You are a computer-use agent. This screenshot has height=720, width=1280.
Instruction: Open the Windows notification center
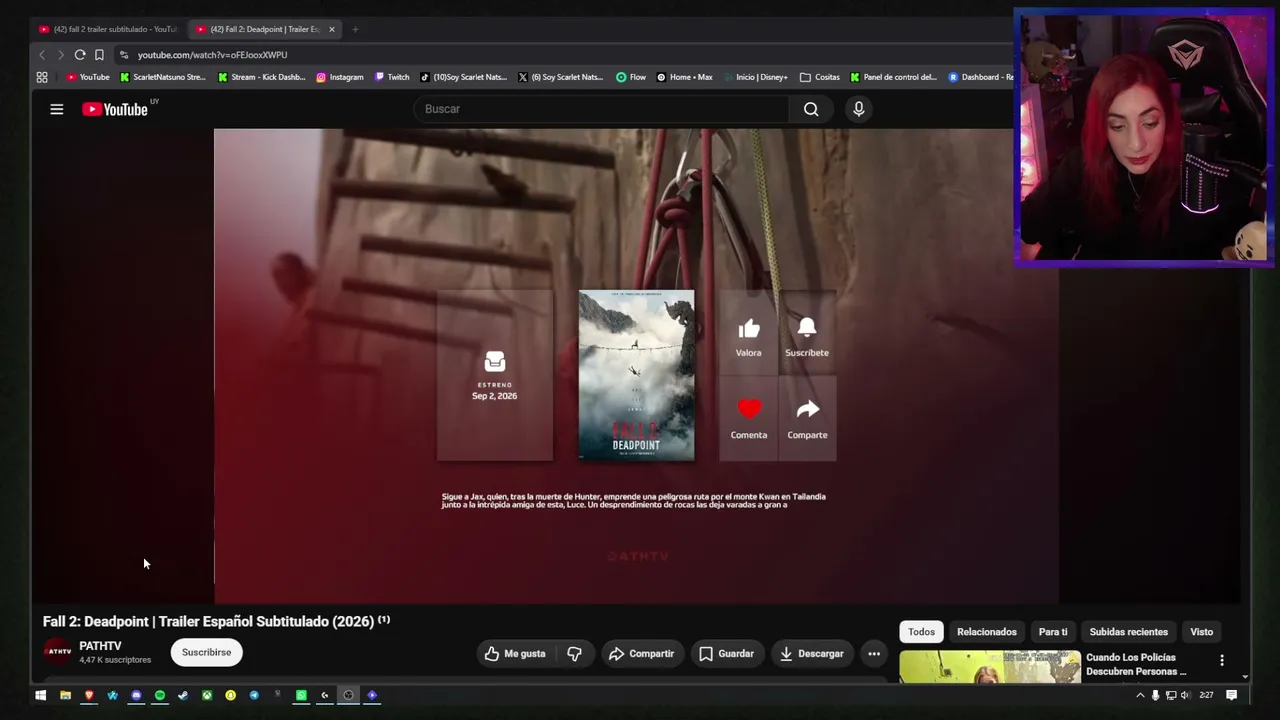tap(1232, 695)
